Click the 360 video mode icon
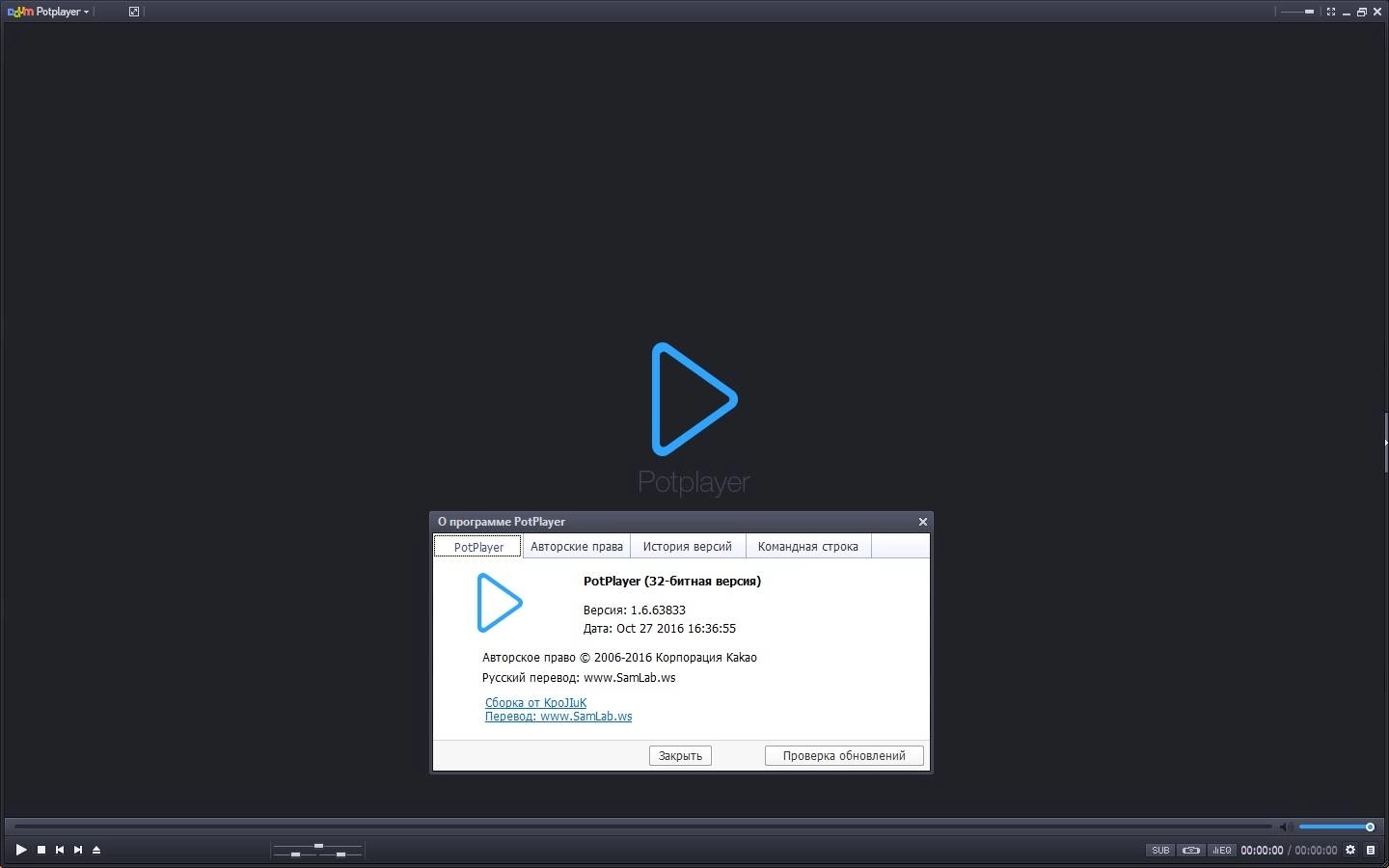Image resolution: width=1389 pixels, height=868 pixels. [1191, 850]
